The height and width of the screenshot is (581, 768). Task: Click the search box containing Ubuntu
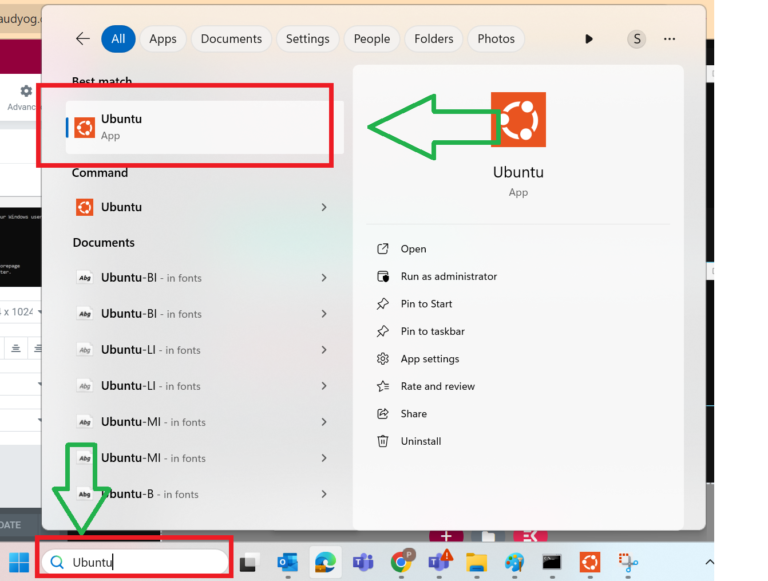(x=140, y=562)
